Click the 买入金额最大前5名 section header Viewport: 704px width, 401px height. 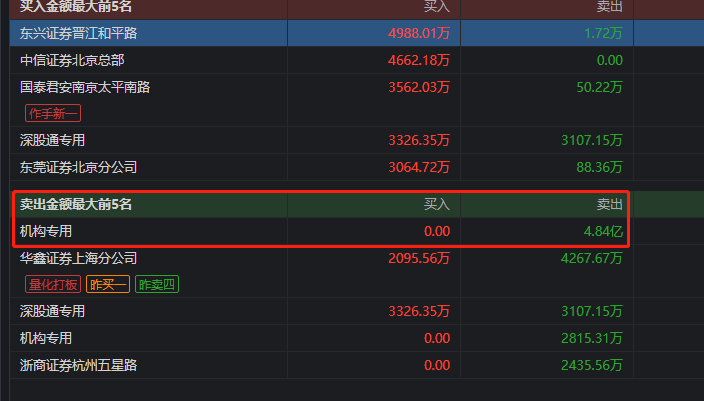[76, 6]
